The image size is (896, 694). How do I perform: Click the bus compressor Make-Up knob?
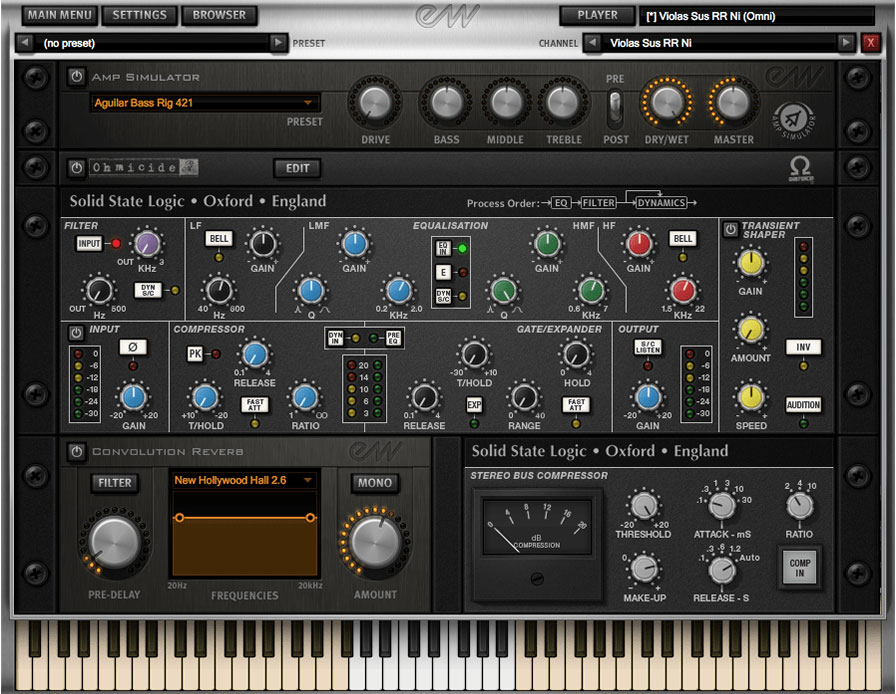[645, 568]
